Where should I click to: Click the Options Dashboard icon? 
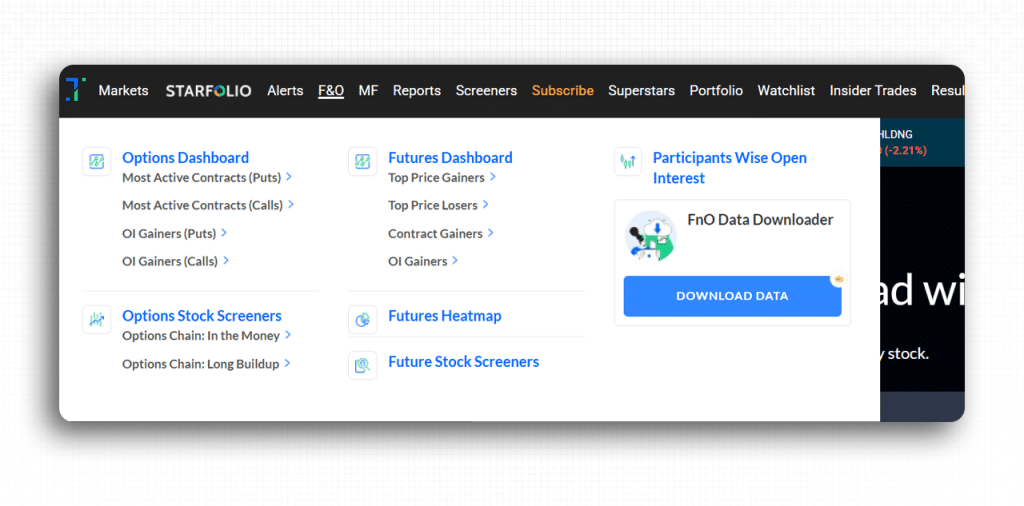(x=97, y=161)
